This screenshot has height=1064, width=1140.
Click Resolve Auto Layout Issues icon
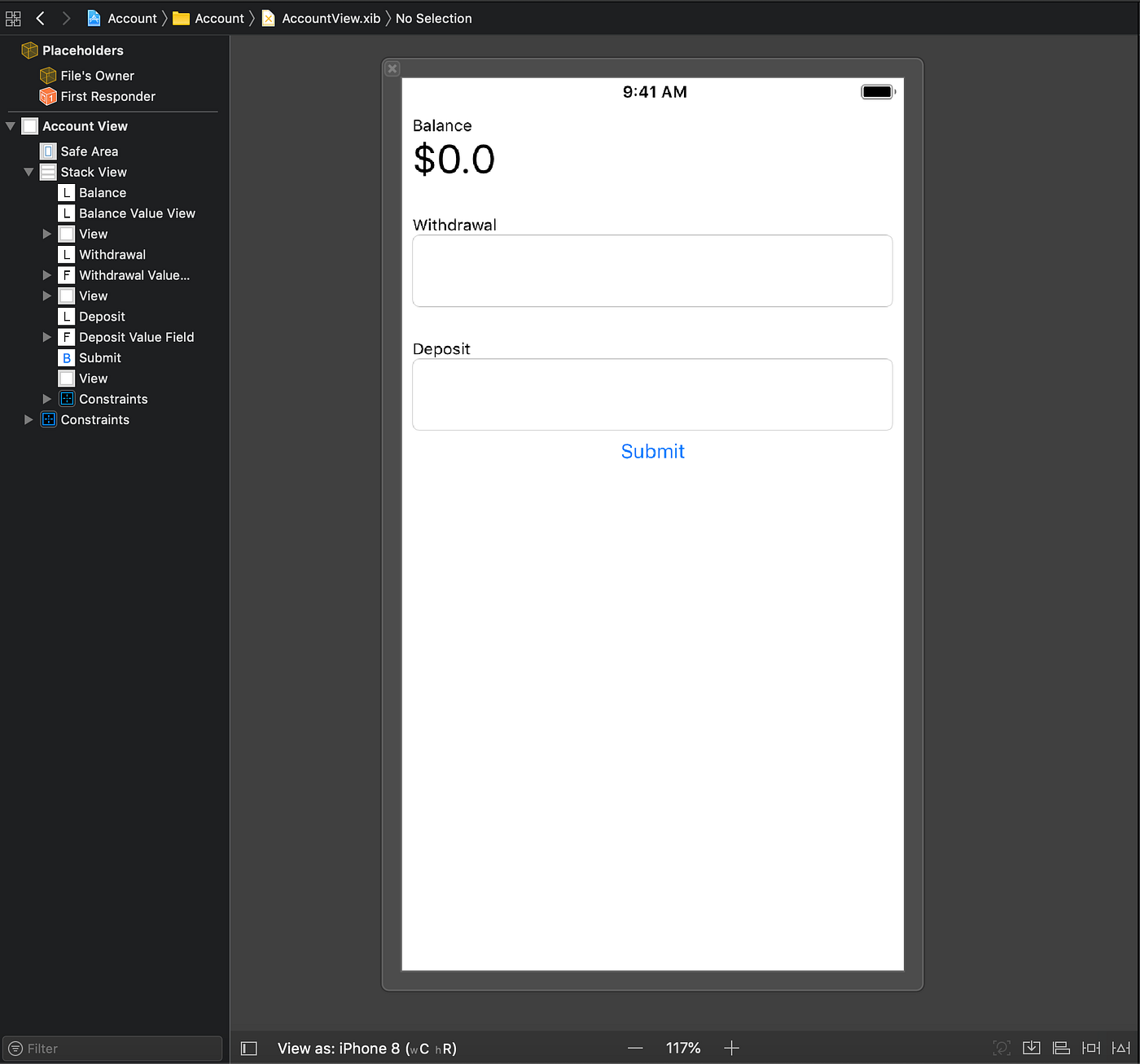[1120, 1048]
